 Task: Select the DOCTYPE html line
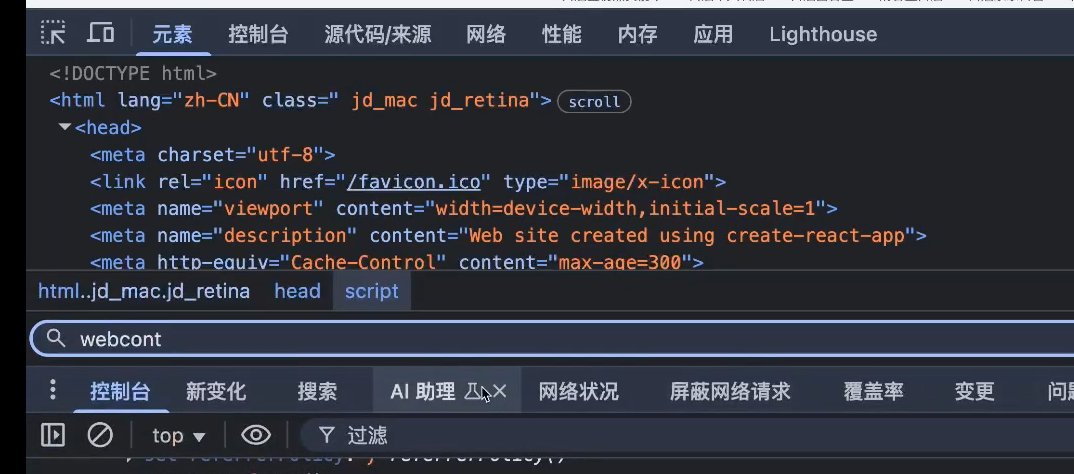pos(133,73)
